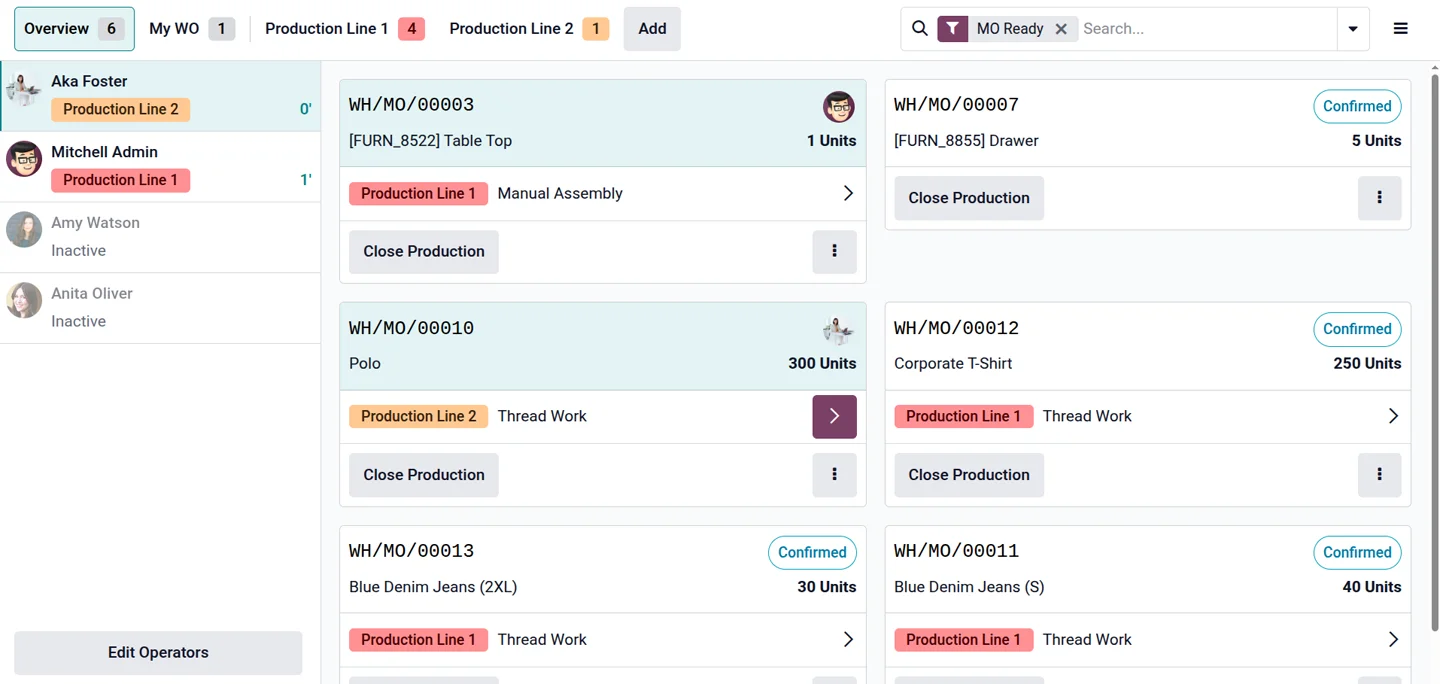Click the purple arrow for Polo Thread Work
The image size is (1440, 684).
[834, 417]
